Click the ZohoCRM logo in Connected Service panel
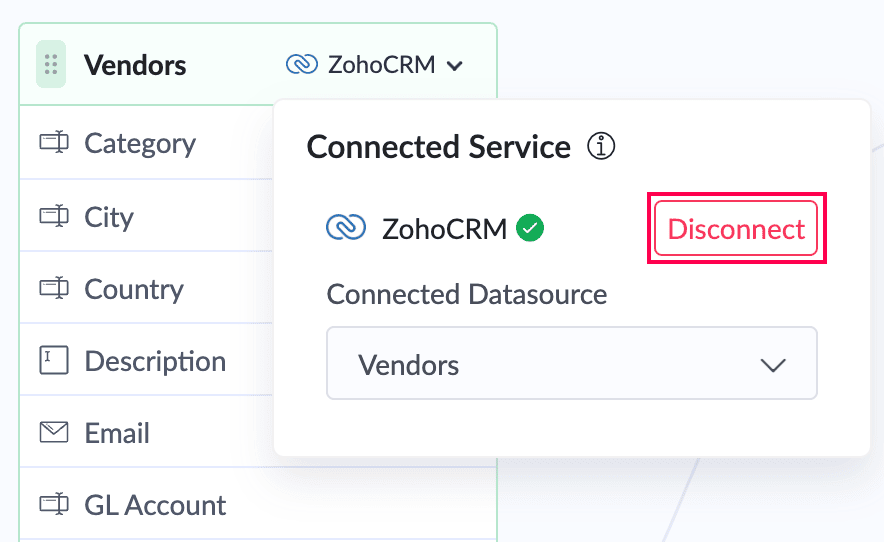Viewport: 884px width, 542px height. [346, 228]
